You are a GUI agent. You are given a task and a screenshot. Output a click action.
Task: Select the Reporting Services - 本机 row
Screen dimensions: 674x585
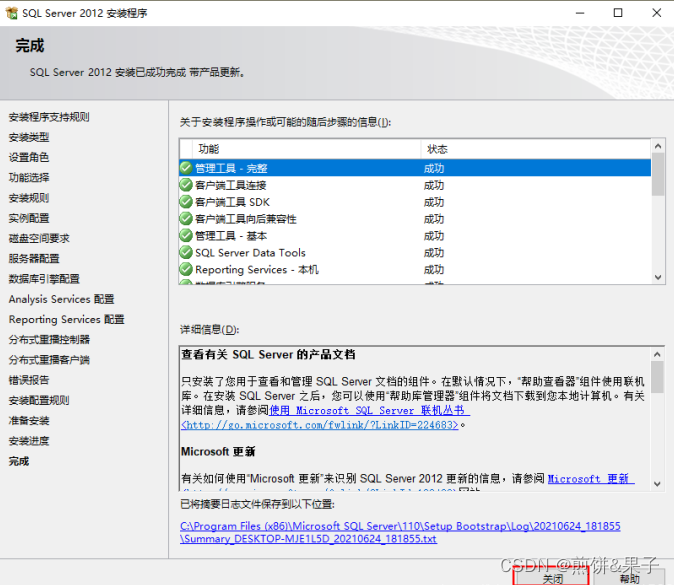(x=415, y=270)
